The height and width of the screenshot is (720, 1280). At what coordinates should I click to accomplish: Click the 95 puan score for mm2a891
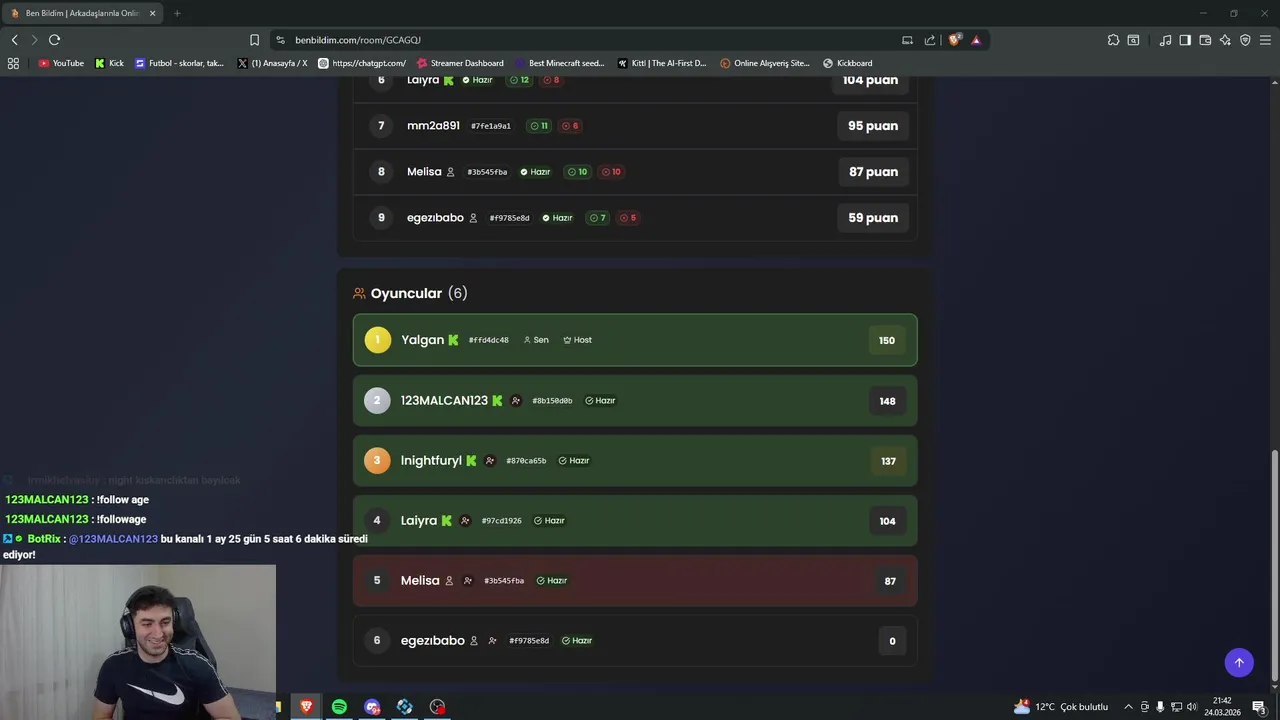pos(873,126)
